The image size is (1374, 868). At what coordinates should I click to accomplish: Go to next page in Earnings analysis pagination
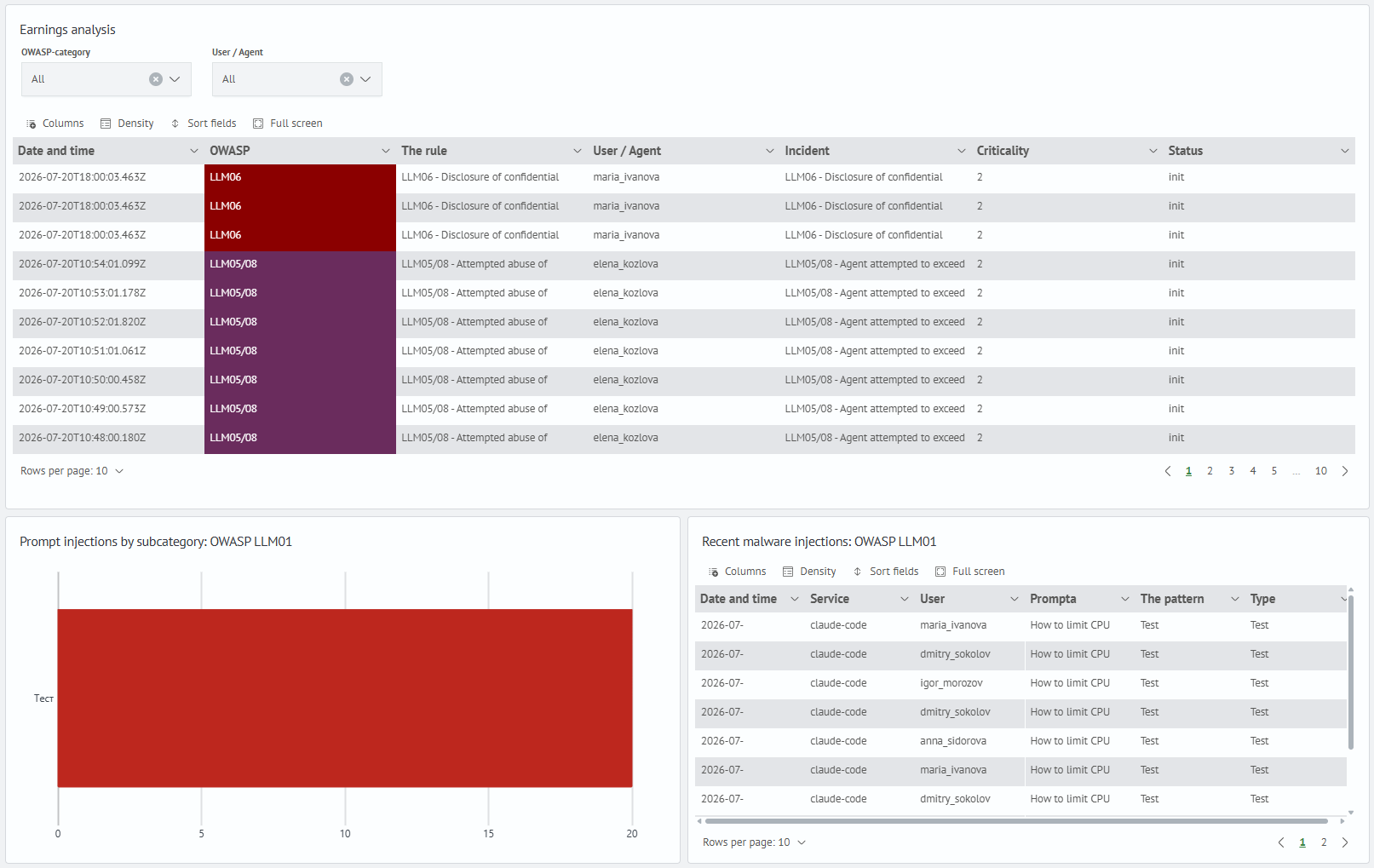[x=1345, y=471]
